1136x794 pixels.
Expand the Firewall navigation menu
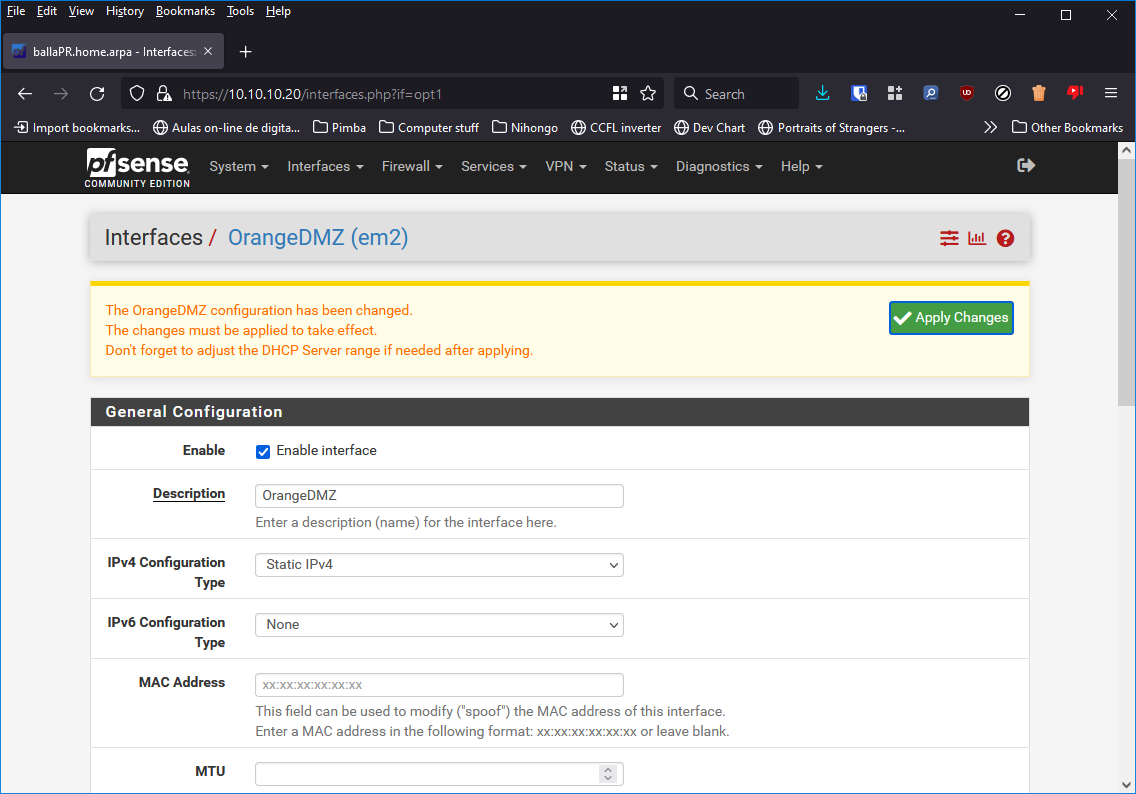[x=411, y=167]
